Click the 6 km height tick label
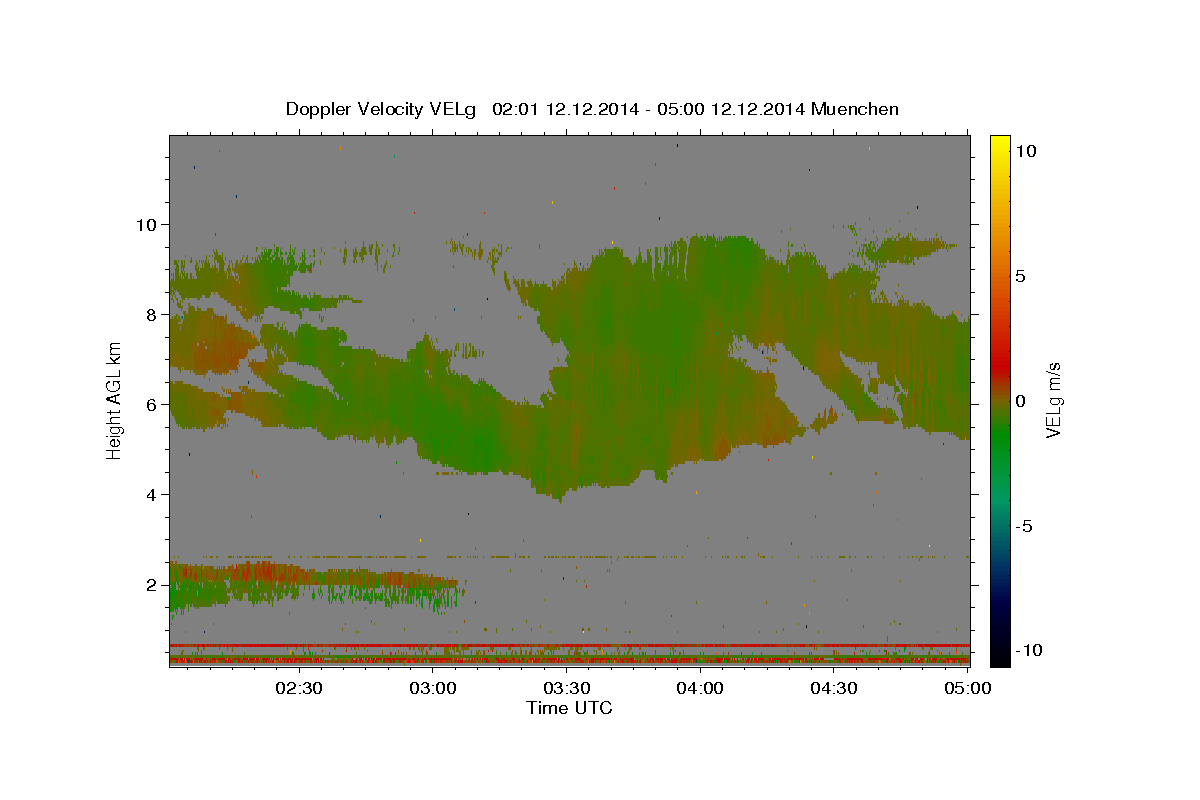The image size is (1200, 800). coord(154,404)
